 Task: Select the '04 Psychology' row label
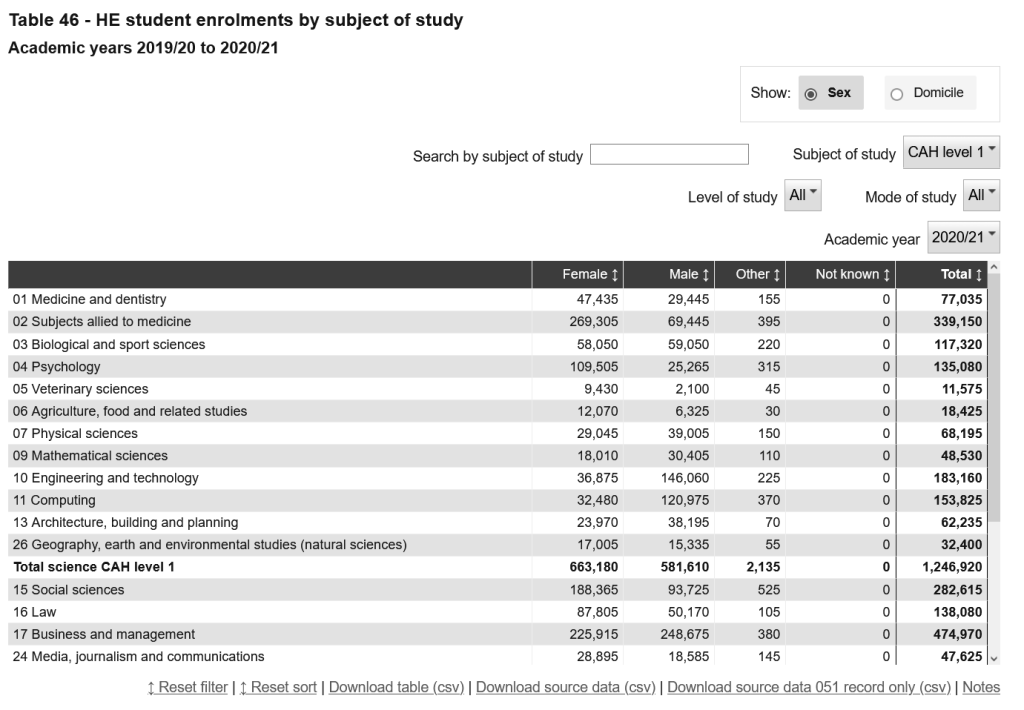coord(57,366)
